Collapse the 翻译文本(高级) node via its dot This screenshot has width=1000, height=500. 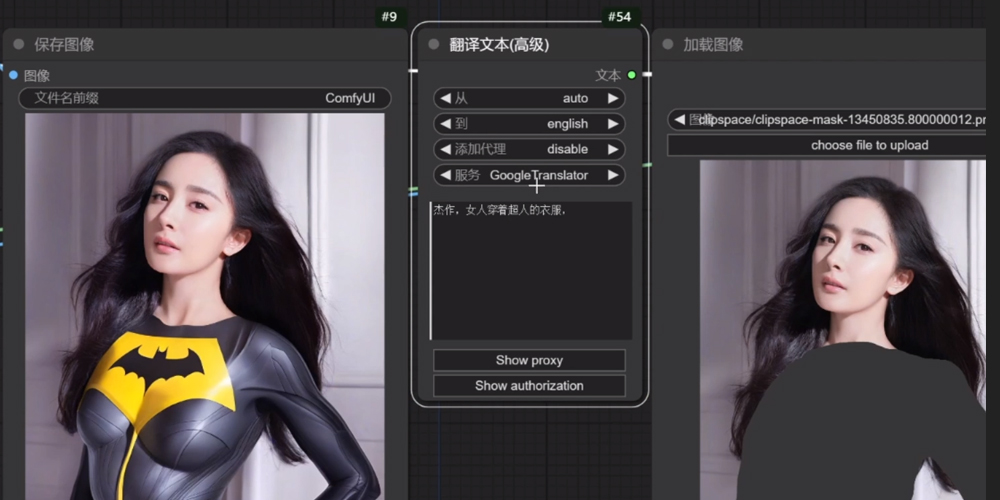(434, 44)
